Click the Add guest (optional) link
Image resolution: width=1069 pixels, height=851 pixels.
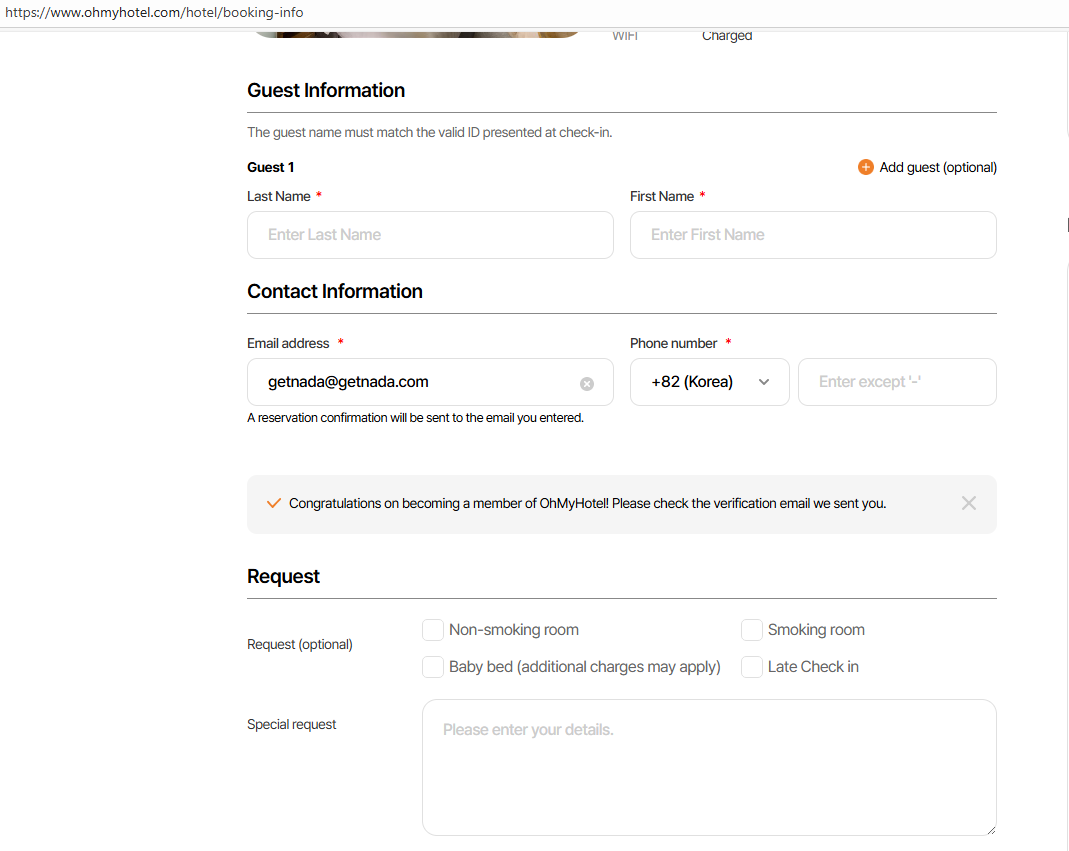point(938,167)
